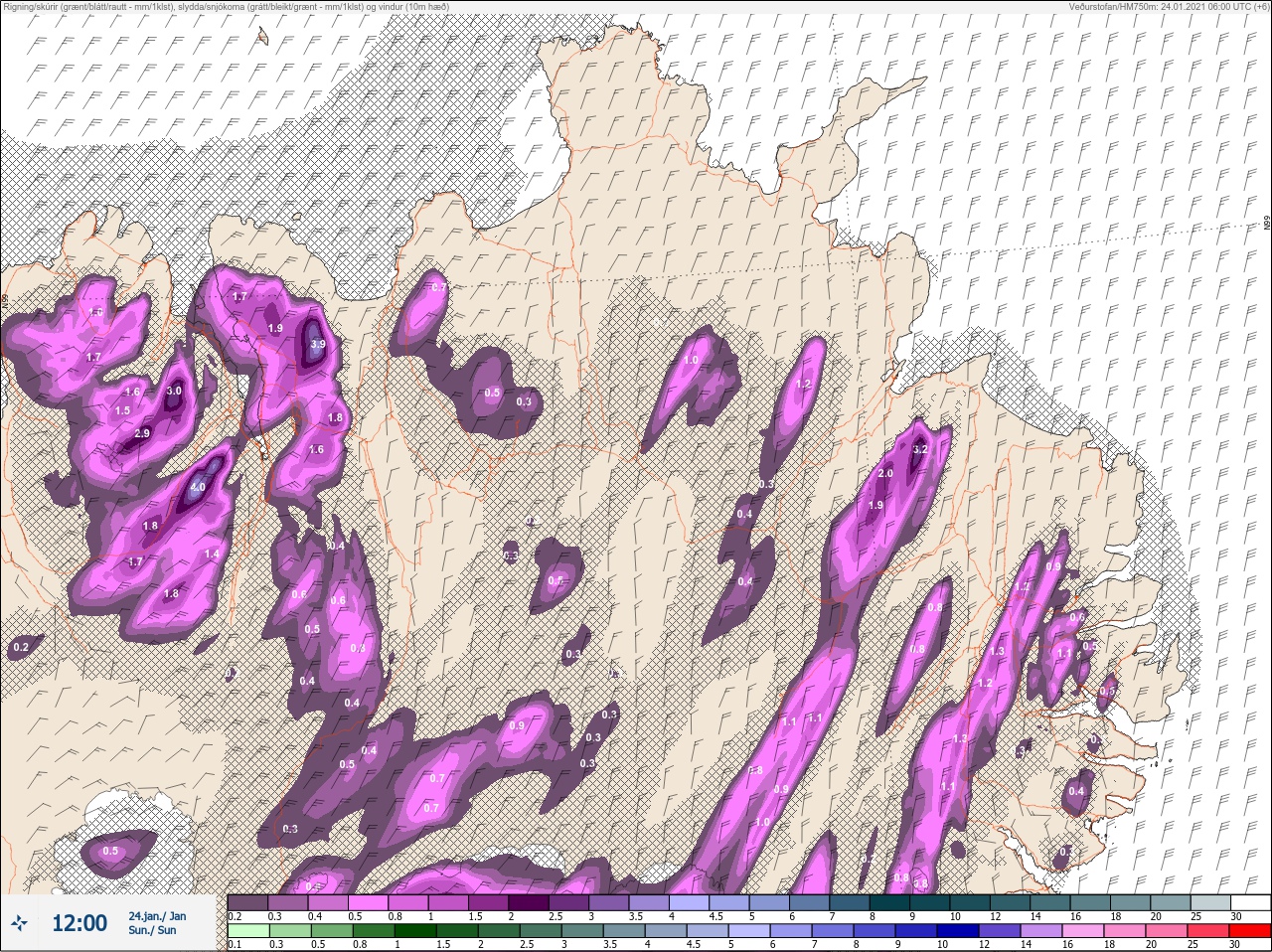Select the dark purple 2 swatch in the upper legend row

click(x=528, y=902)
